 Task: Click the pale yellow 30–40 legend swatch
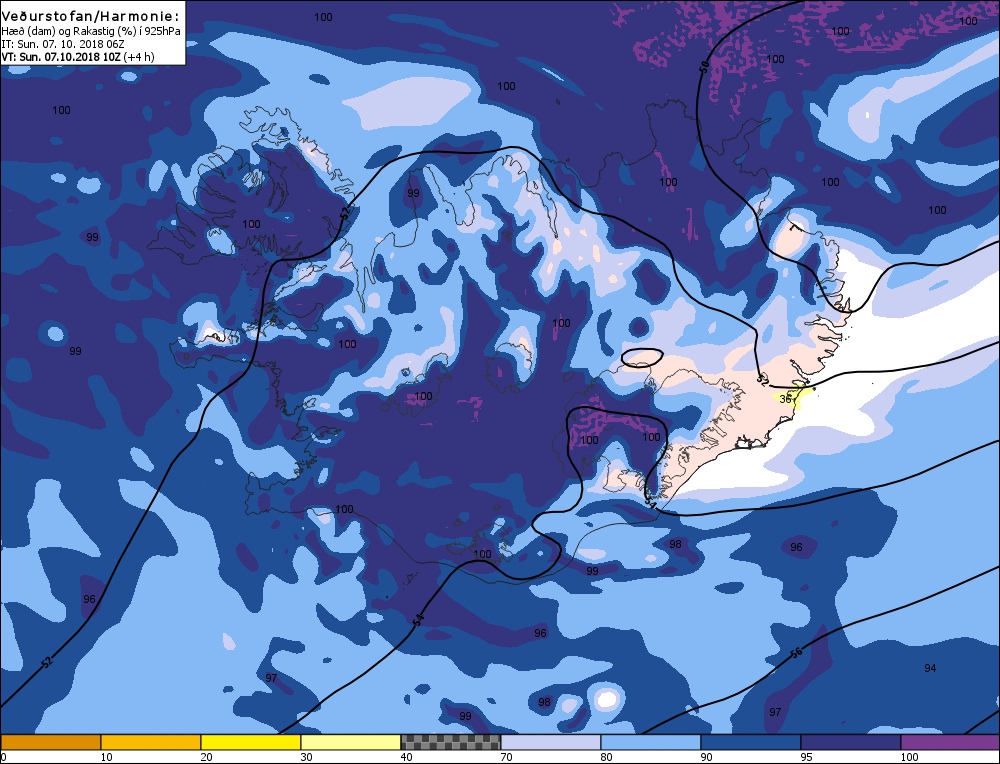tap(351, 742)
